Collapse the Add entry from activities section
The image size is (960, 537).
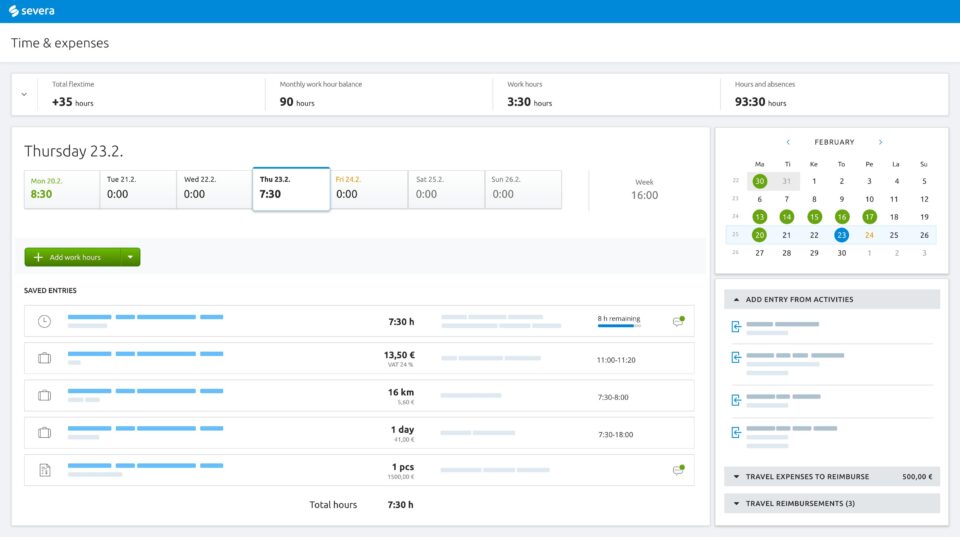click(x=737, y=299)
